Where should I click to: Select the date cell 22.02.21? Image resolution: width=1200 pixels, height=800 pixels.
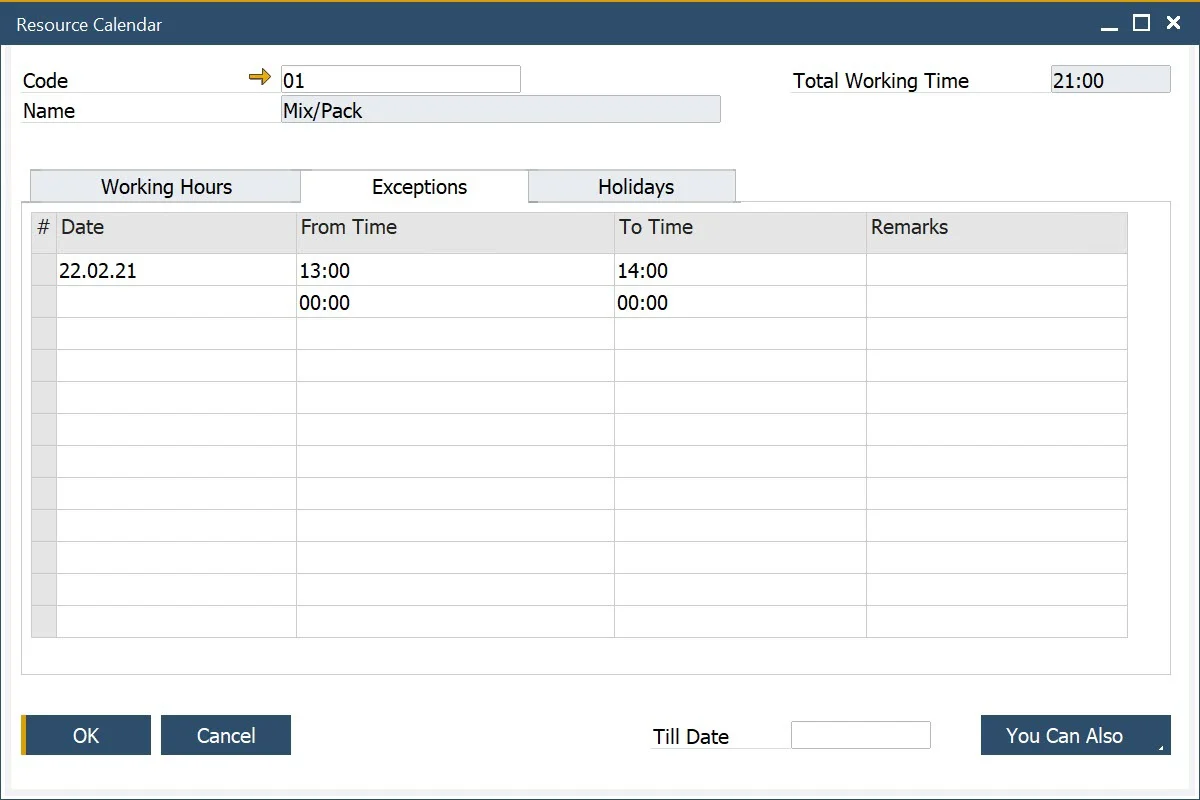[x=176, y=270]
